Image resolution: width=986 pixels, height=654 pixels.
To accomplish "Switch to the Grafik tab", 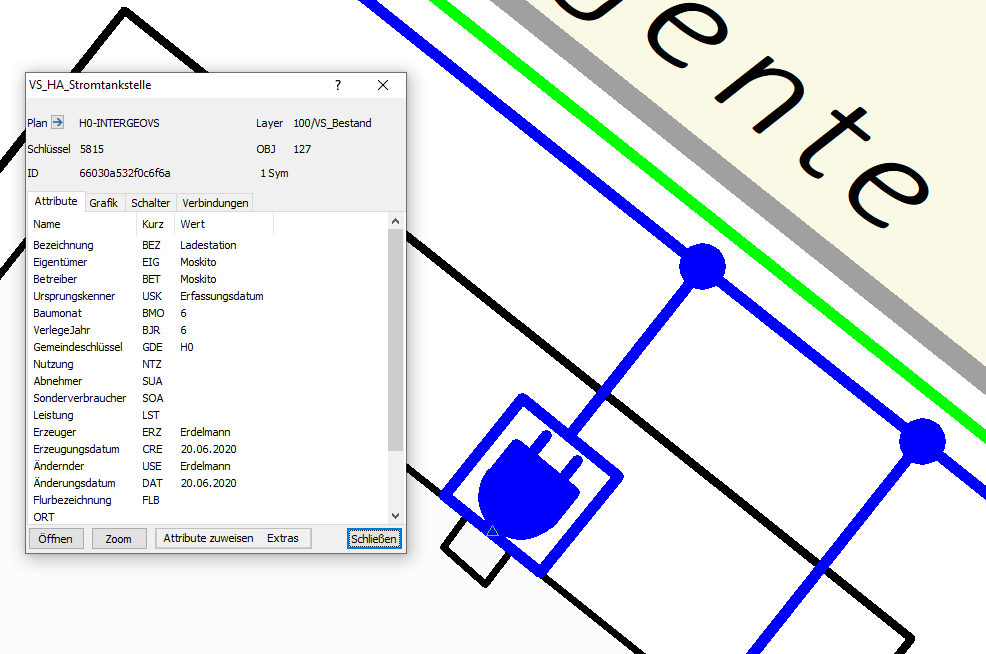I will click(x=103, y=203).
